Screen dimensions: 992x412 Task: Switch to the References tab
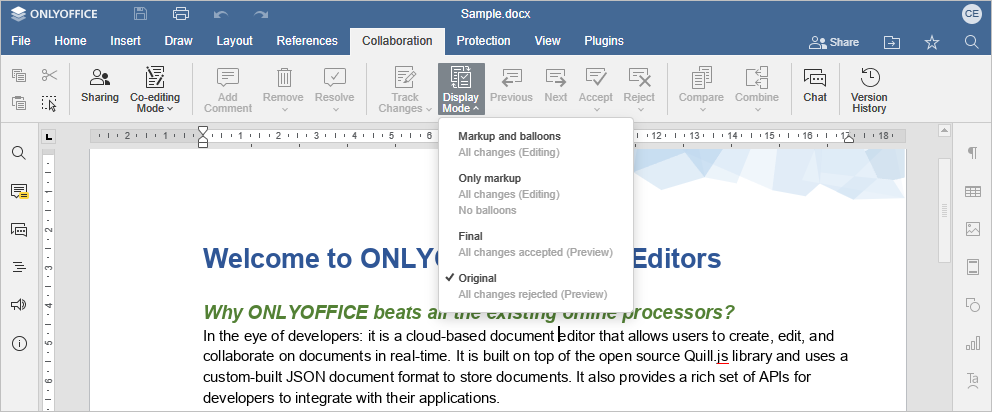pos(307,41)
